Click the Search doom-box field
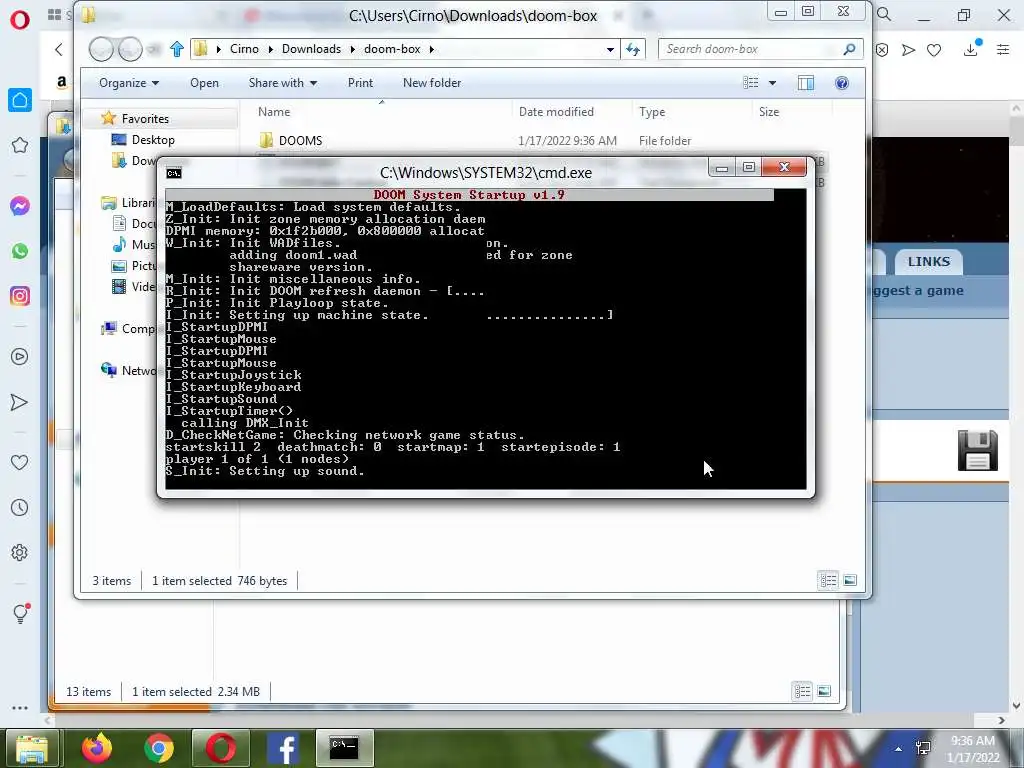The width and height of the screenshot is (1024, 768). point(761,49)
